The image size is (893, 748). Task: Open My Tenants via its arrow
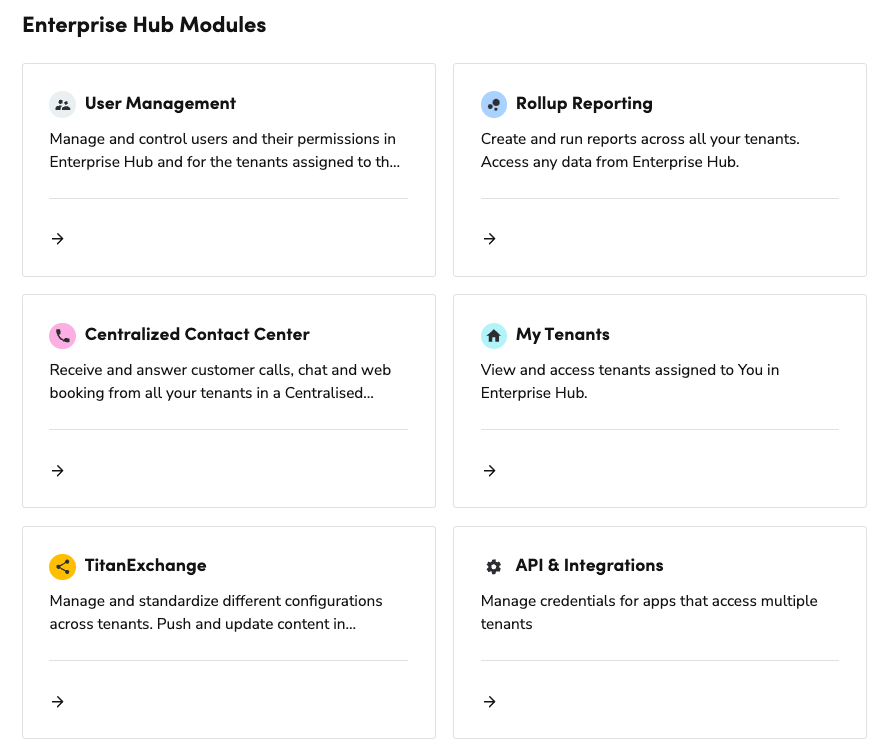[x=489, y=470]
